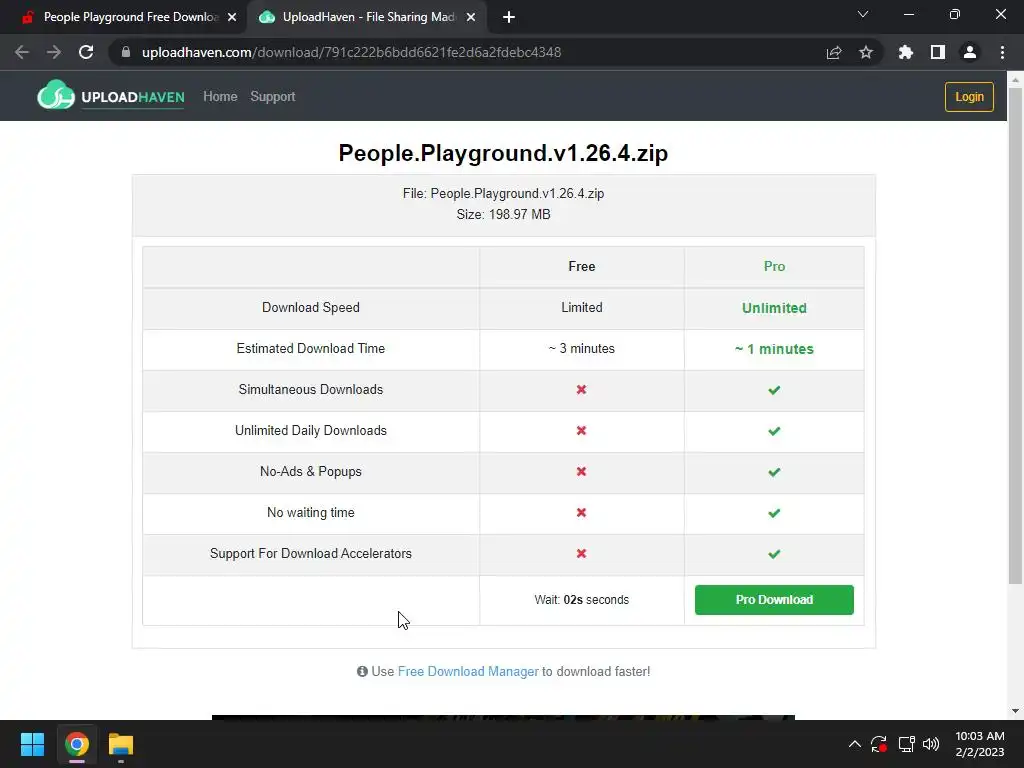The height and width of the screenshot is (768, 1024).
Task: Close the UploadHaven tab
Action: (471, 17)
